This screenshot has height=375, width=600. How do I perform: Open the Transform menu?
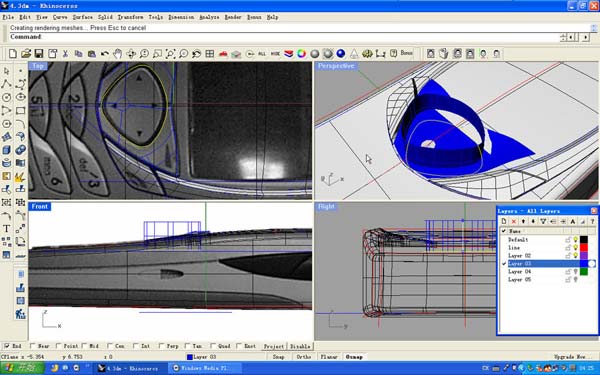coord(130,17)
